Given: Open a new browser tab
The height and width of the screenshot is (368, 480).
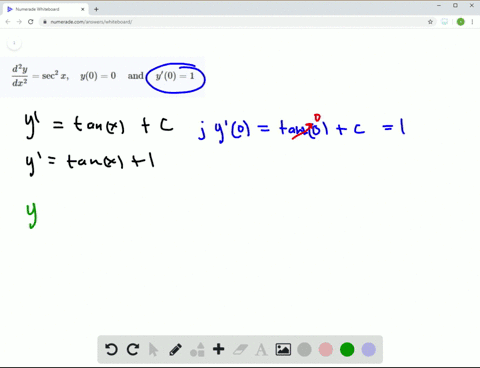Looking at the screenshot, I should coord(96,9).
